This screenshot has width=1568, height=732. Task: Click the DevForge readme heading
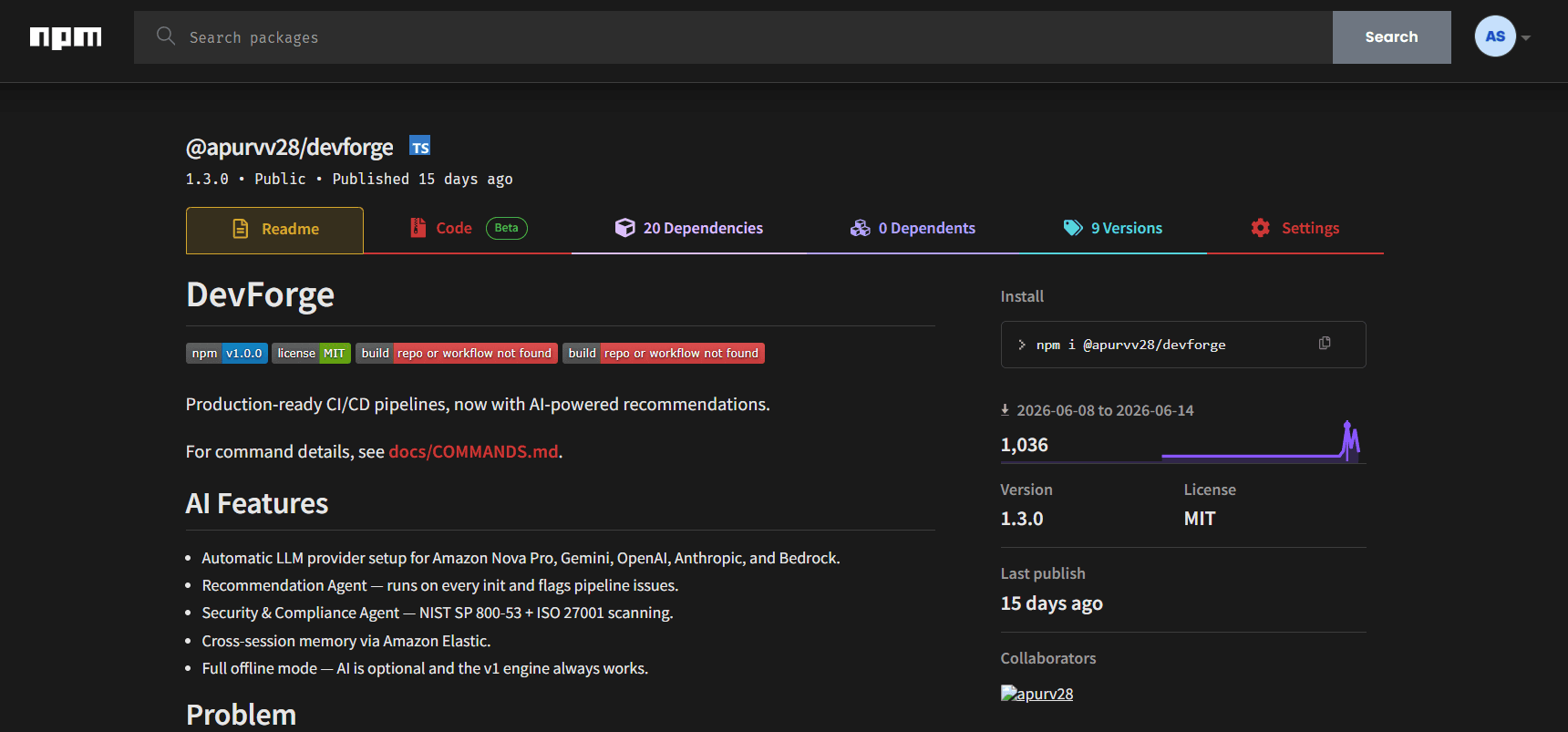pos(261,295)
